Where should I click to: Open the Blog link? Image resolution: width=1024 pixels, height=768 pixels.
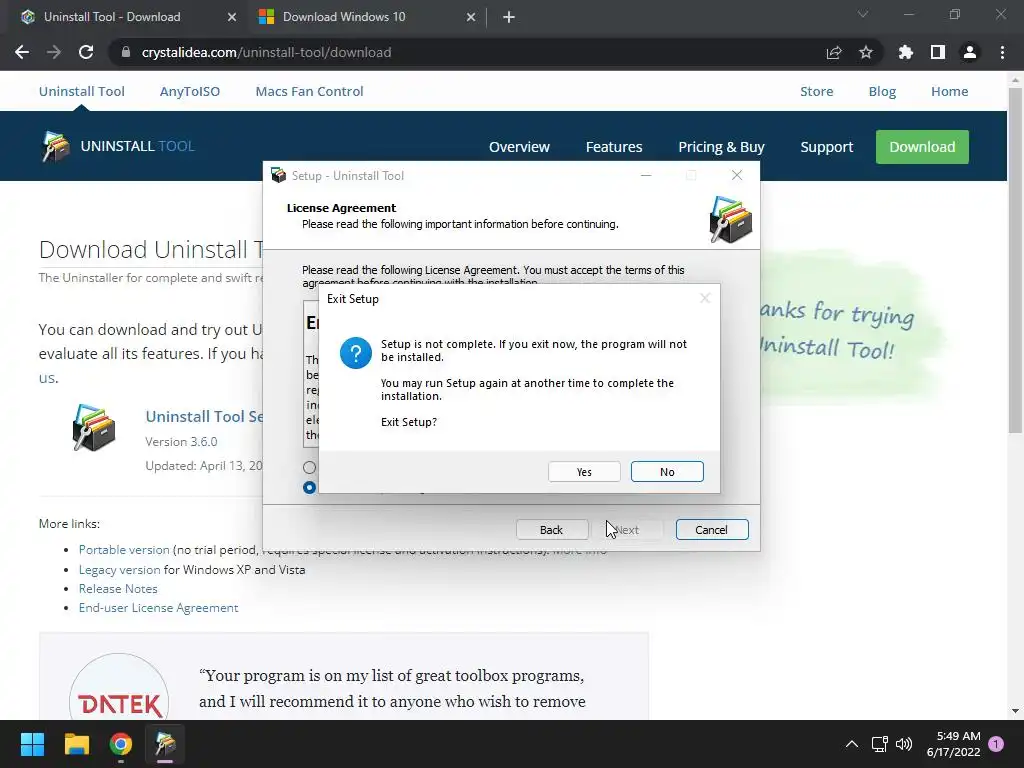[x=882, y=91]
